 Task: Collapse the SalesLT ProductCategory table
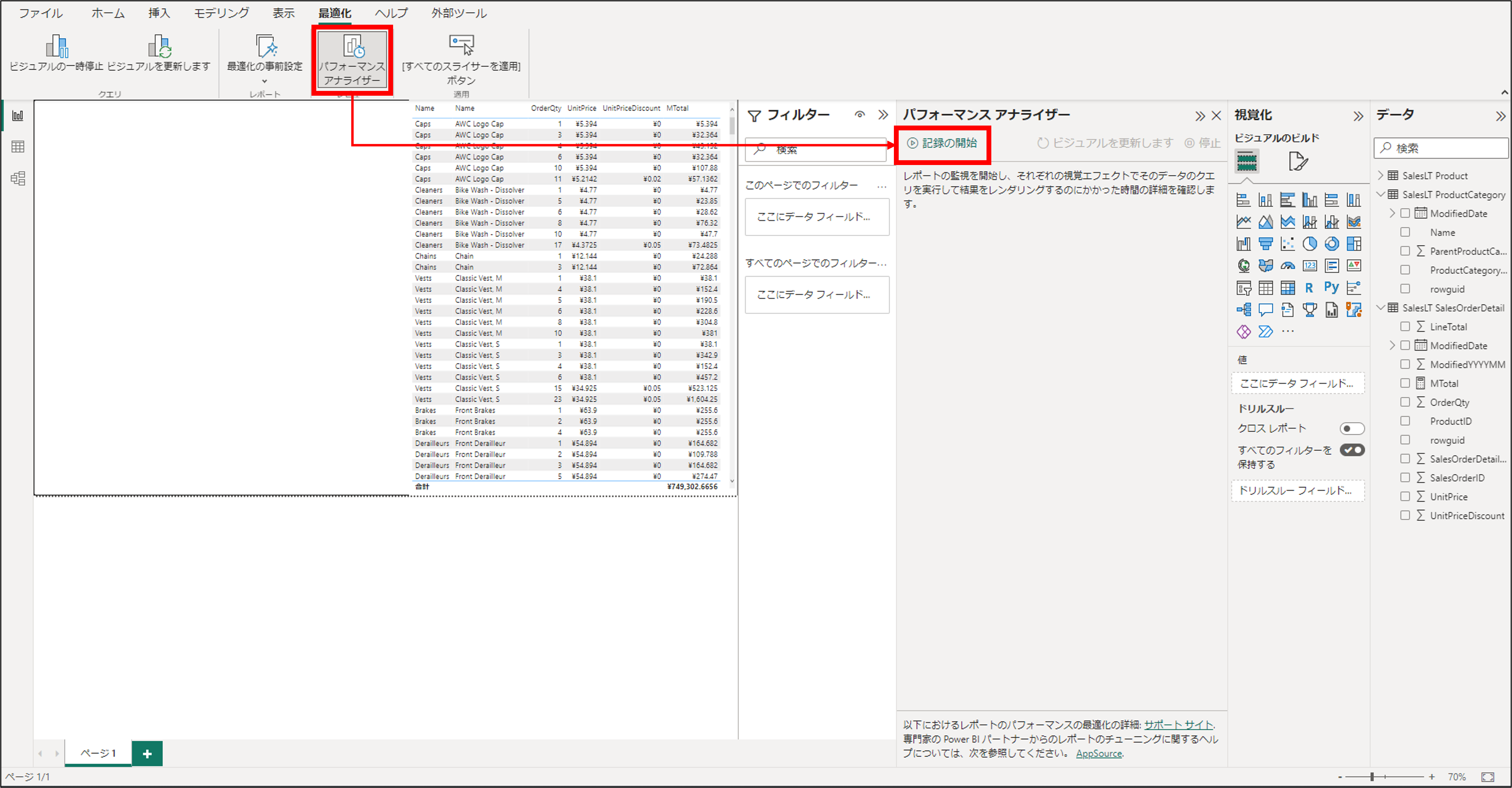1381,195
